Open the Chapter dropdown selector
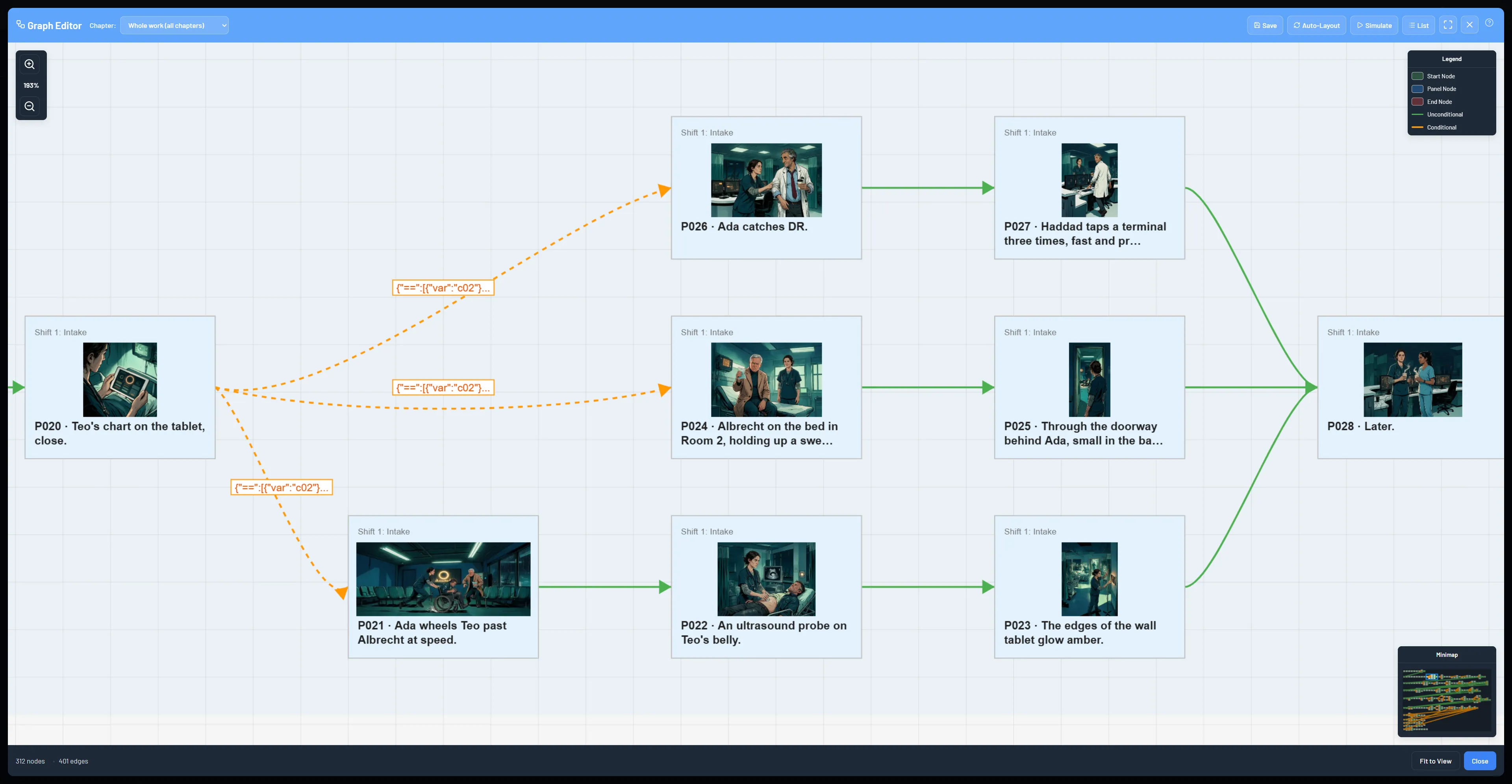 pyautogui.click(x=174, y=25)
